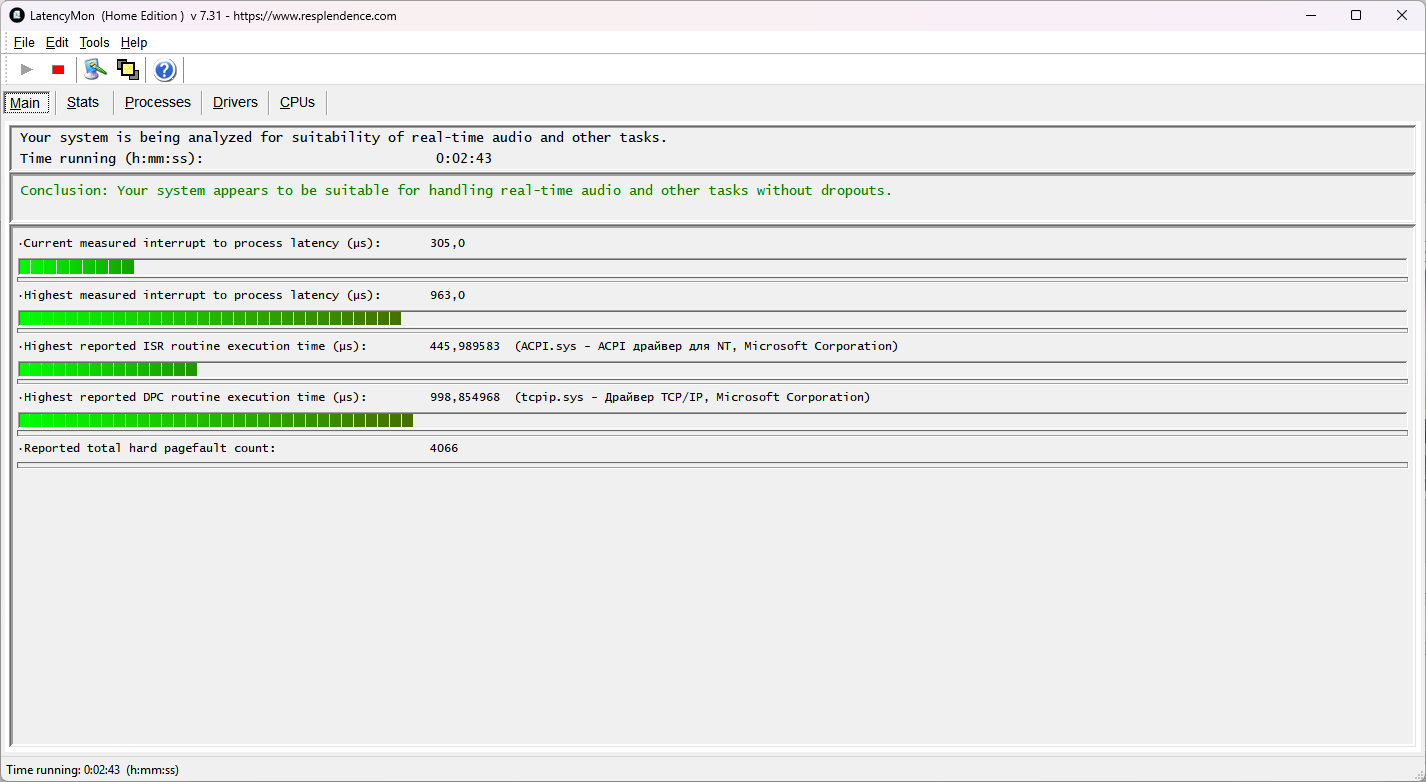Click the hard pagefault count value 4066
This screenshot has width=1426, height=782.
[444, 448]
